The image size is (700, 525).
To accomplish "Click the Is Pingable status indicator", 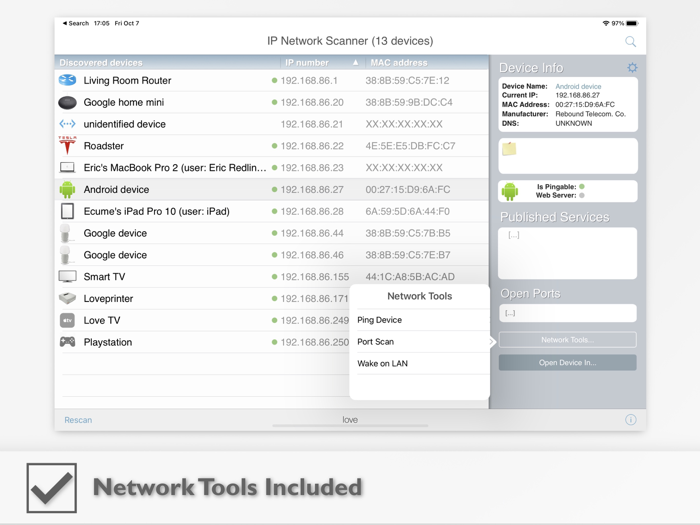I will tap(582, 187).
